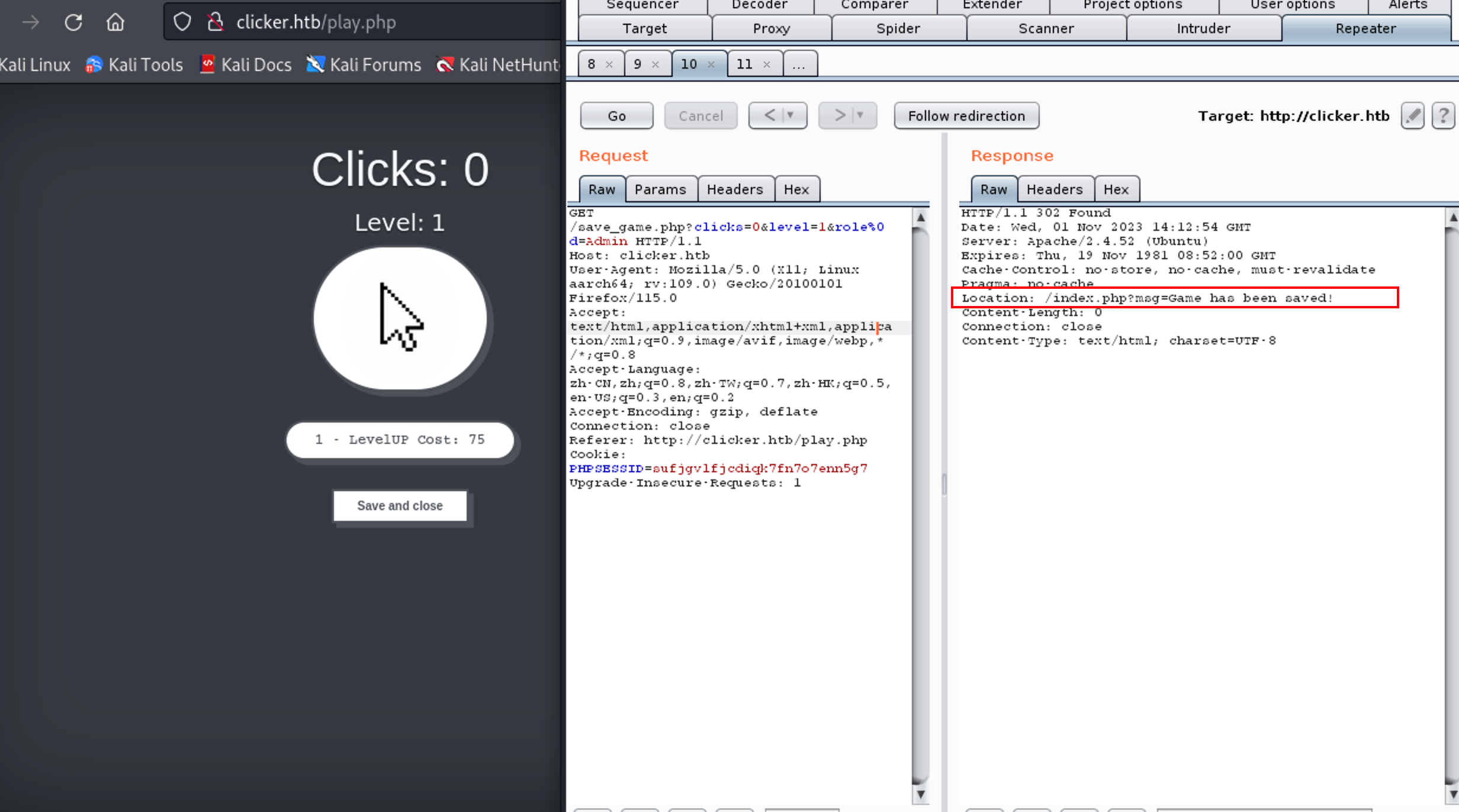Click the browser home icon
Viewport: 1459px width, 812px height.
[x=115, y=22]
